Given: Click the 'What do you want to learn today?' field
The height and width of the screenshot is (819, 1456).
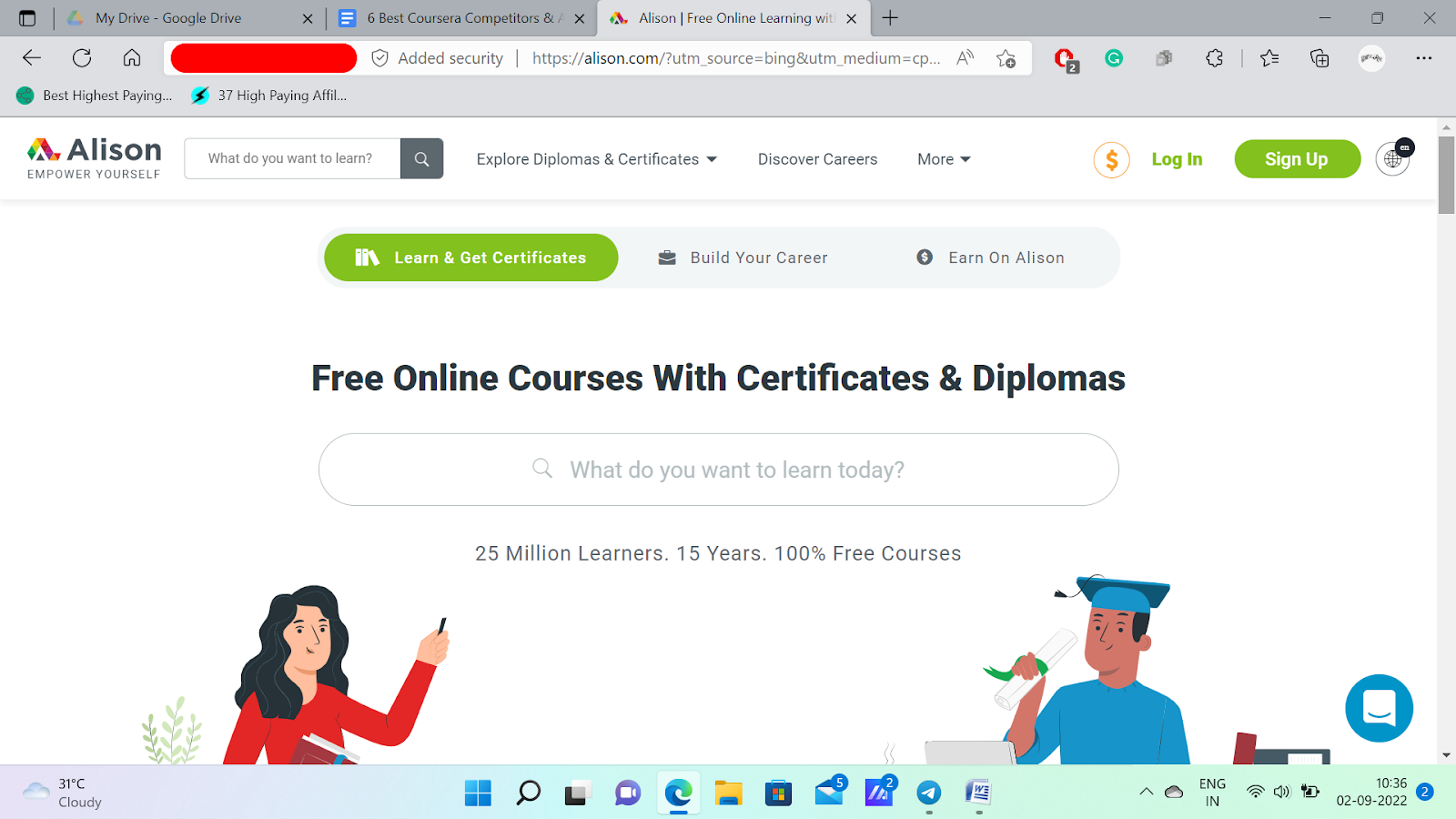Looking at the screenshot, I should 718,470.
